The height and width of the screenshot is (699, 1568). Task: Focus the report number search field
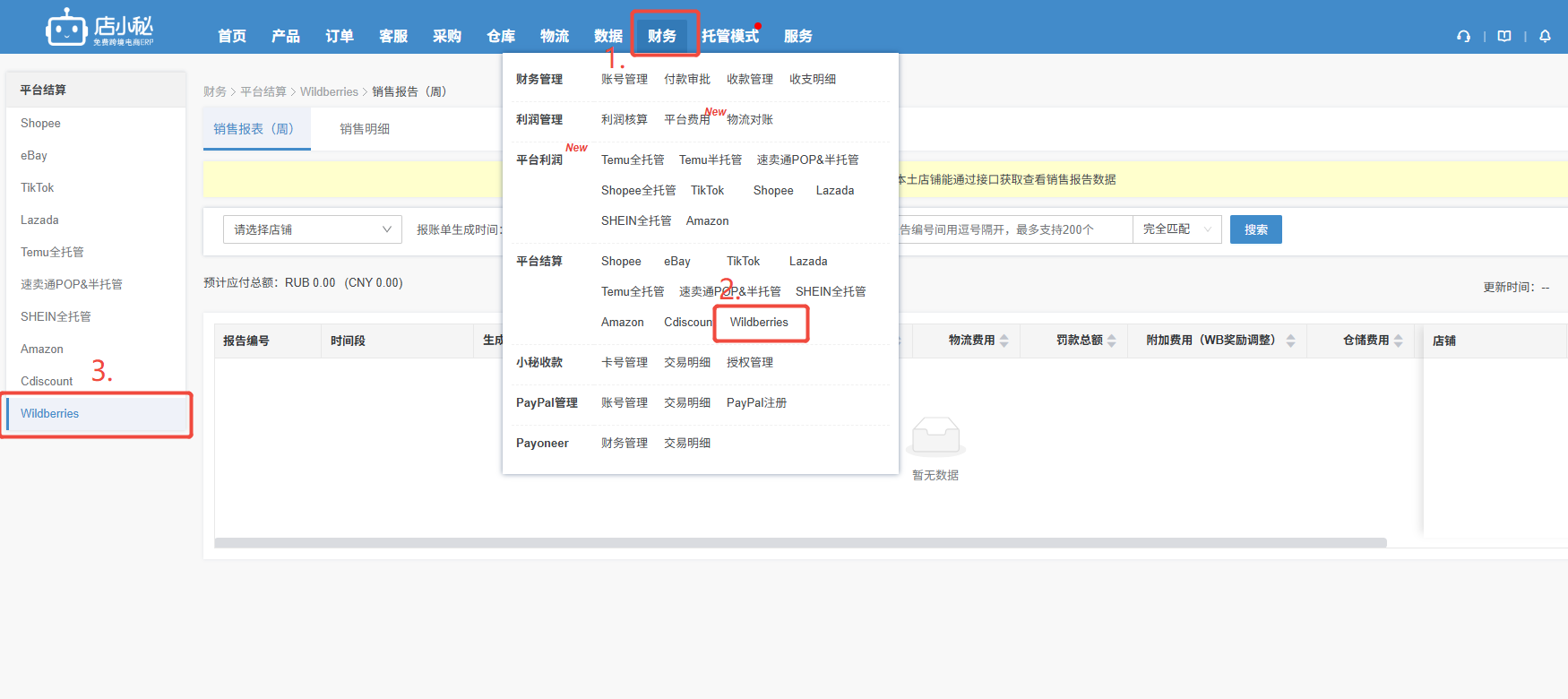pos(1012,229)
